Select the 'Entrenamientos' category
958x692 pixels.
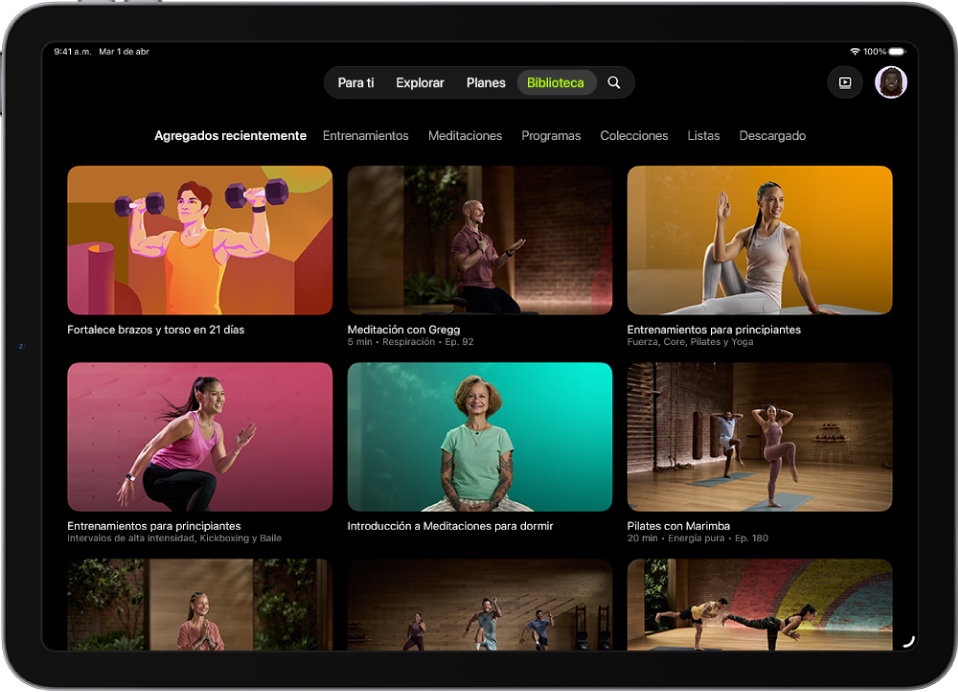(366, 135)
